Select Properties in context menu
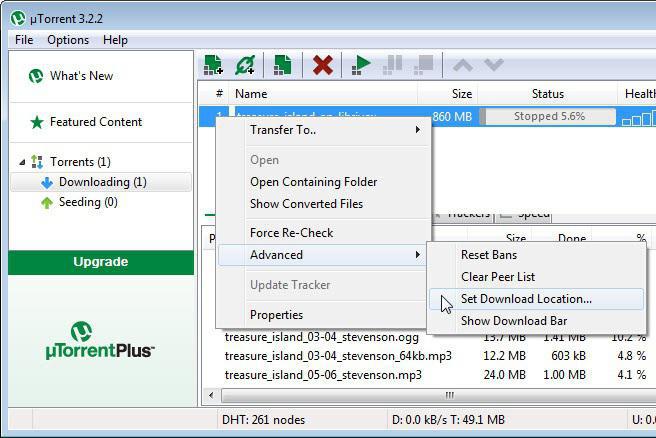656x438 pixels. pyautogui.click(x=276, y=315)
